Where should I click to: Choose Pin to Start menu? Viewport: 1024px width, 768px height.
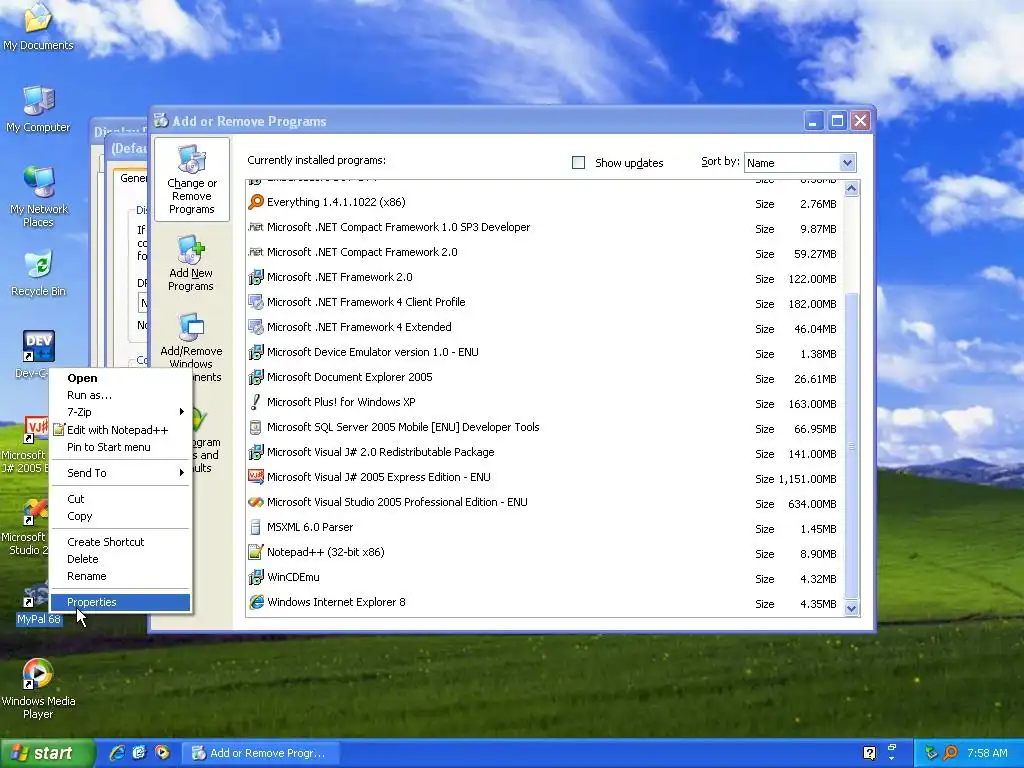121,447
